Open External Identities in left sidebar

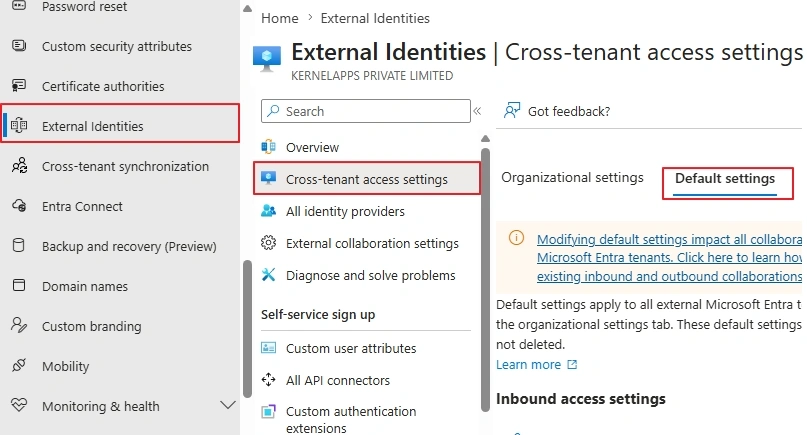[x=120, y=126]
